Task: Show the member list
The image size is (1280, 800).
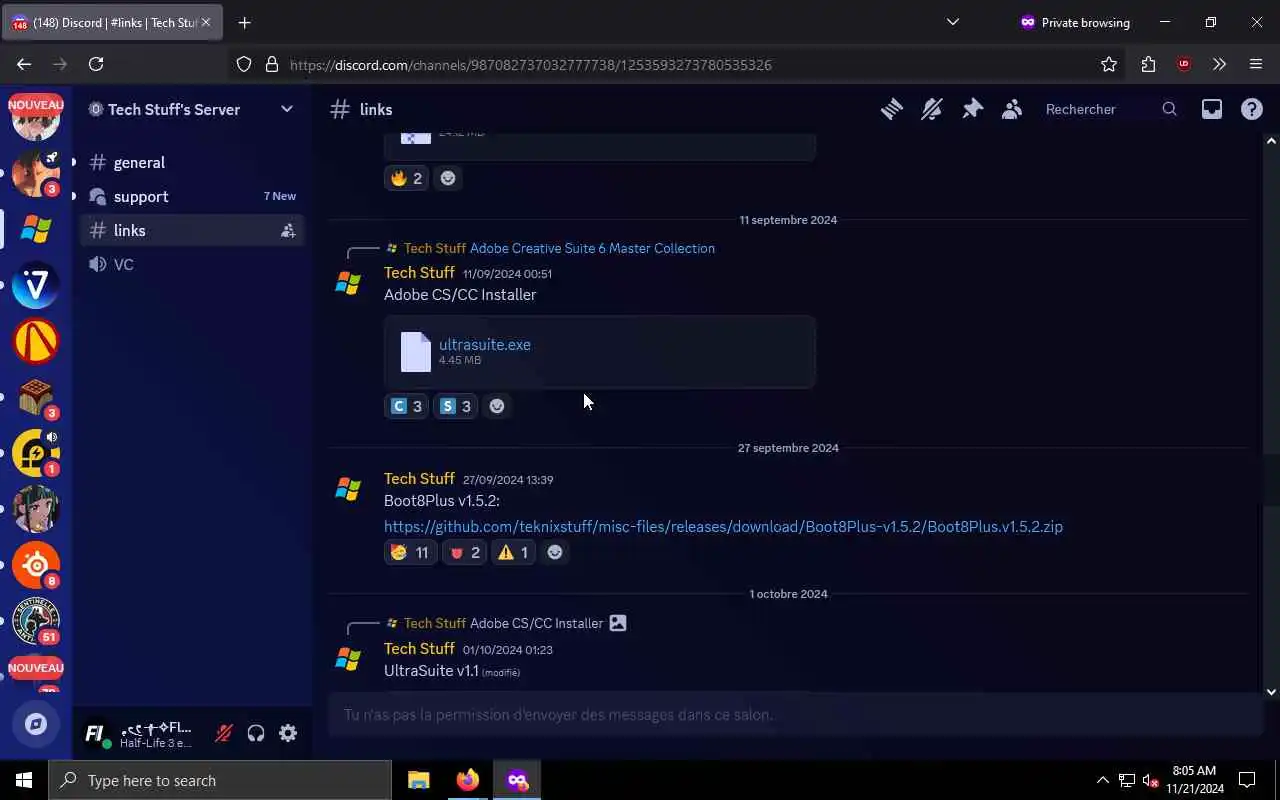Action: point(1012,110)
